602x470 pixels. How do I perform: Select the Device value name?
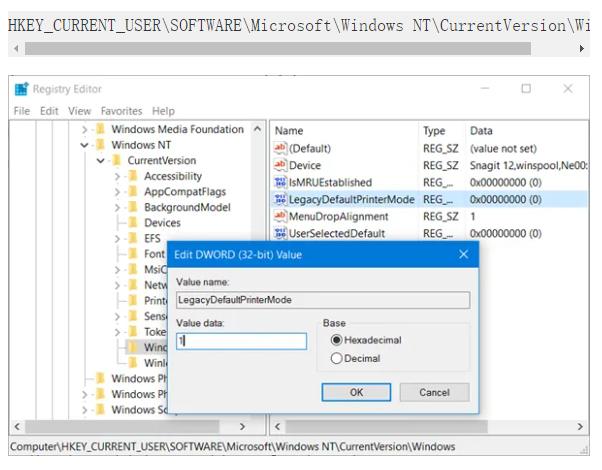point(304,165)
